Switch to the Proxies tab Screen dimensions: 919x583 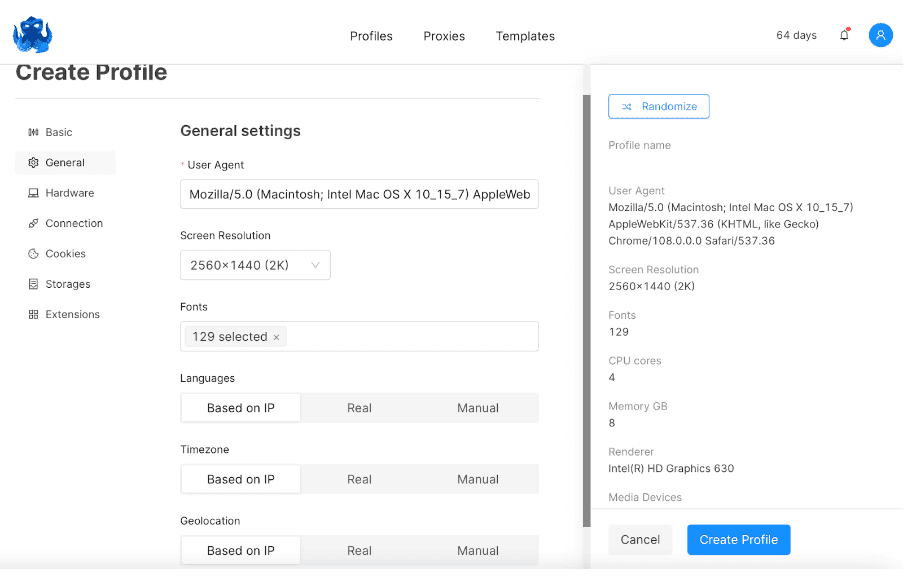443,35
